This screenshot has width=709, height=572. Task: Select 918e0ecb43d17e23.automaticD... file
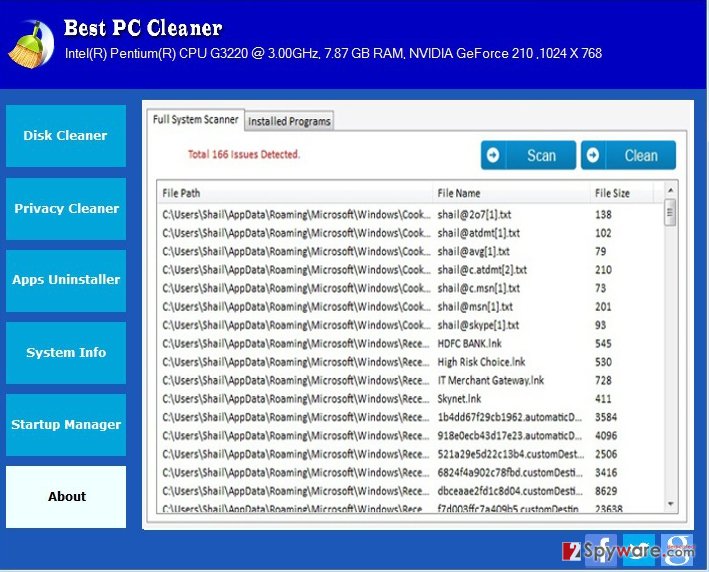pyautogui.click(x=411, y=435)
